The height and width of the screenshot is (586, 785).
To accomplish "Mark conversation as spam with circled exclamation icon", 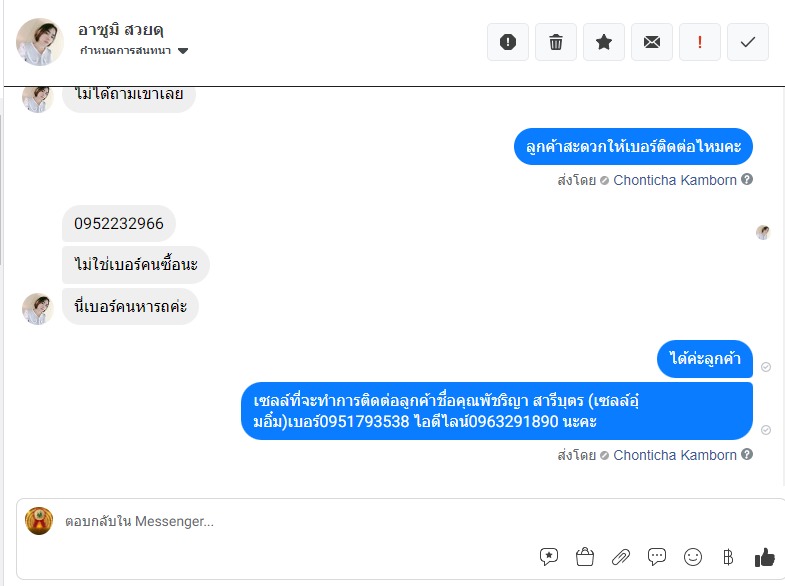I will 508,42.
